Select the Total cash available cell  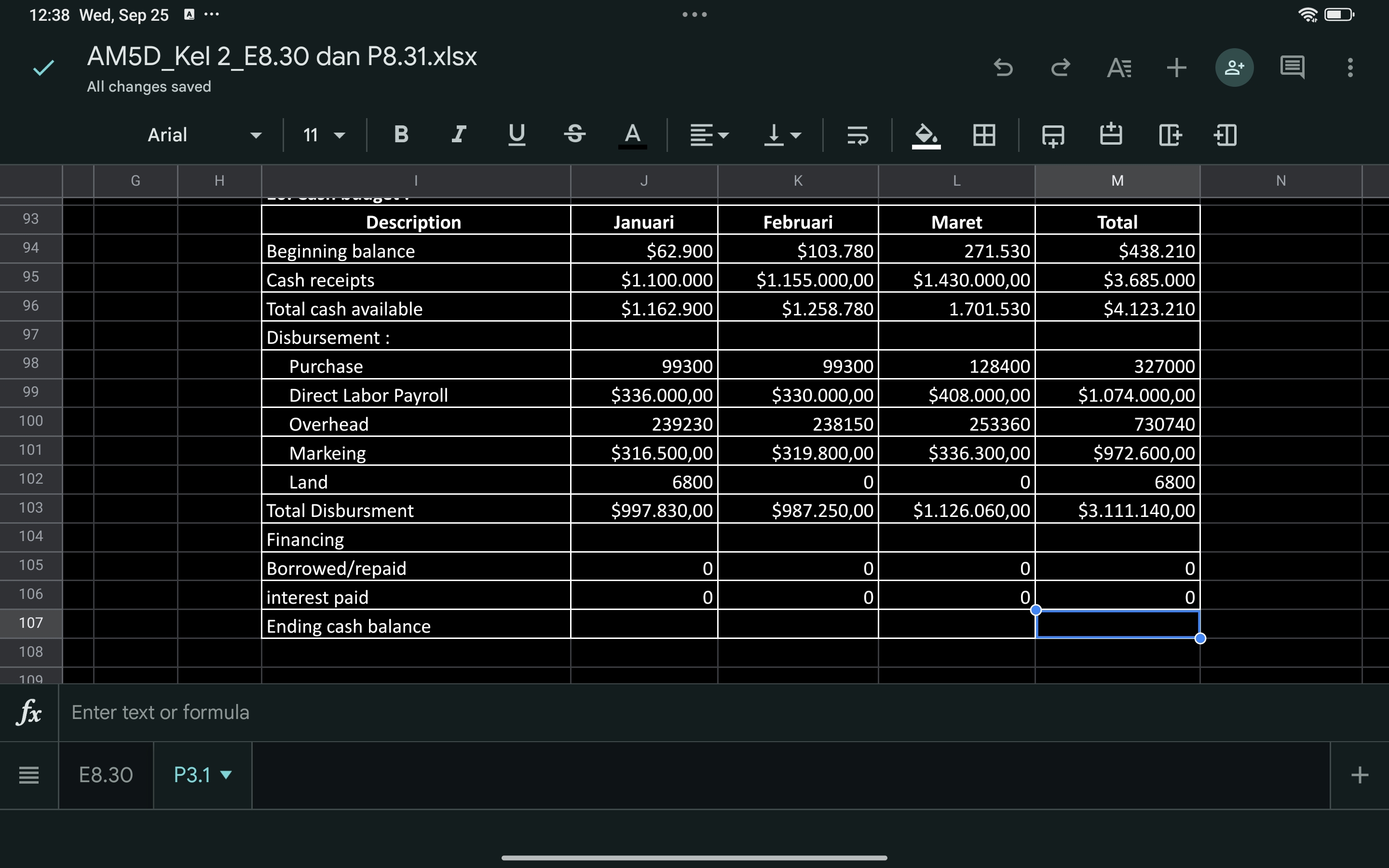click(416, 308)
